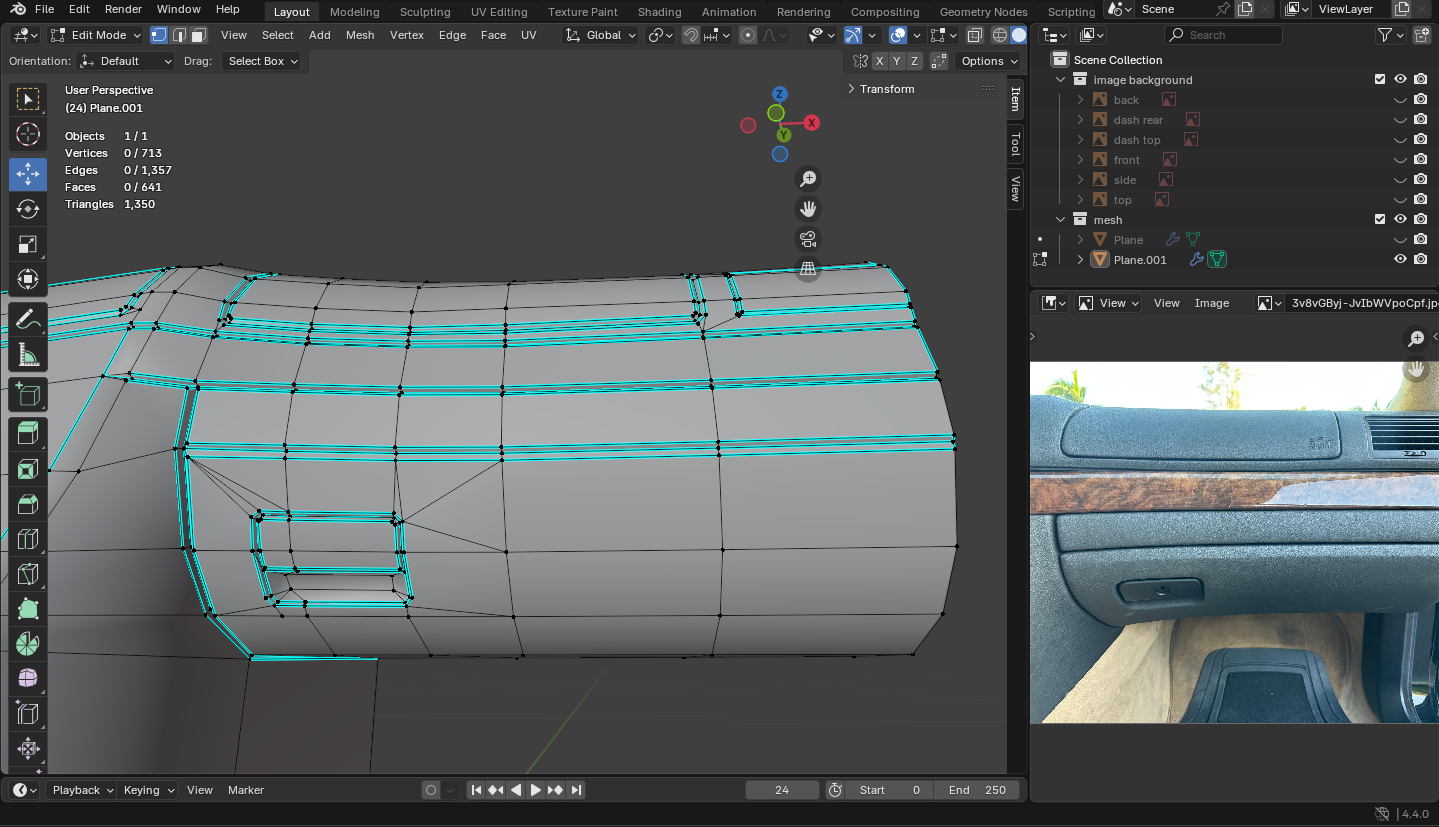Click the Blender logo menu
The height and width of the screenshot is (827, 1439).
click(18, 9)
